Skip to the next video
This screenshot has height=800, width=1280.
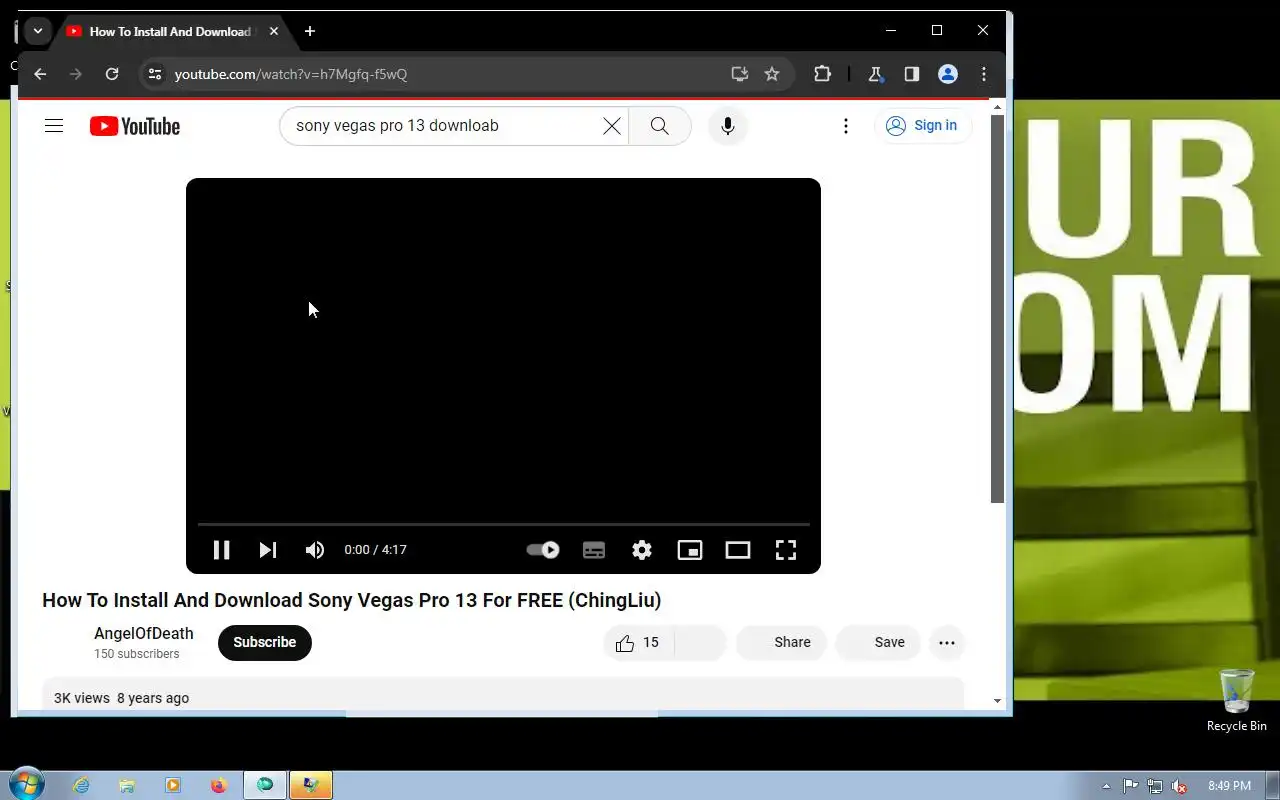(x=268, y=550)
